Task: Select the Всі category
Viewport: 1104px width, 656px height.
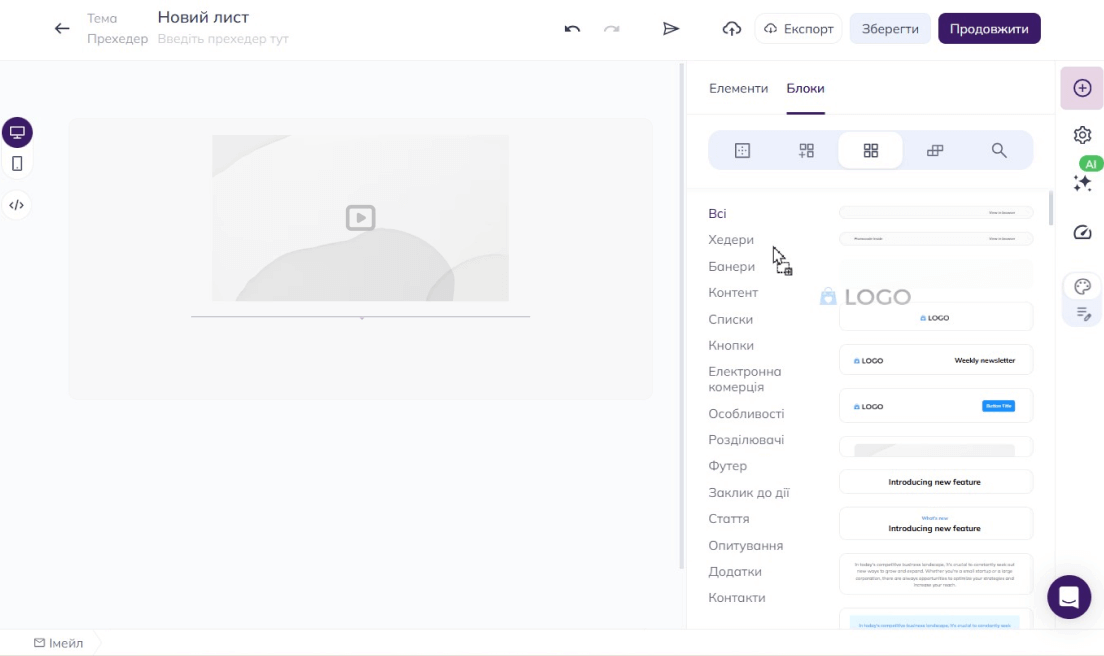Action: [x=717, y=213]
